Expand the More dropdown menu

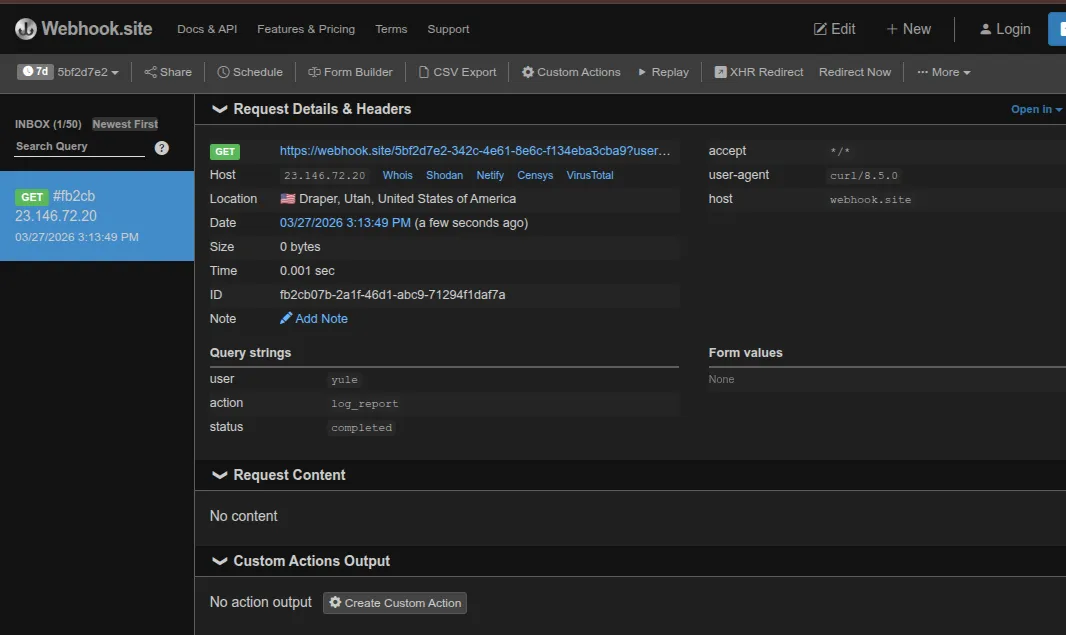[943, 72]
